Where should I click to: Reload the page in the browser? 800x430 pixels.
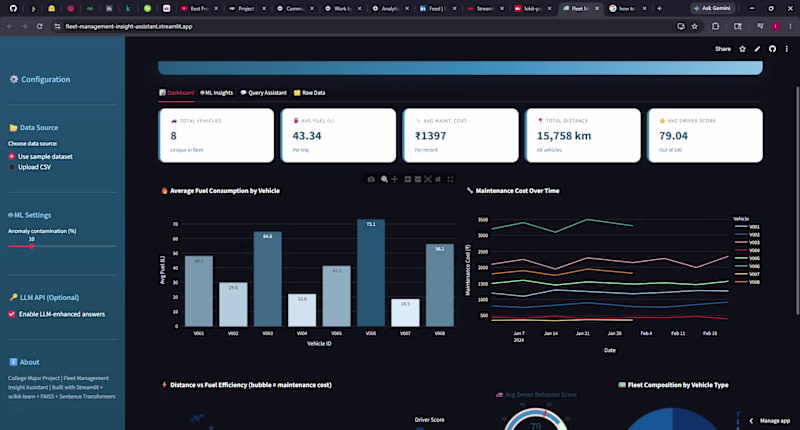pos(39,26)
